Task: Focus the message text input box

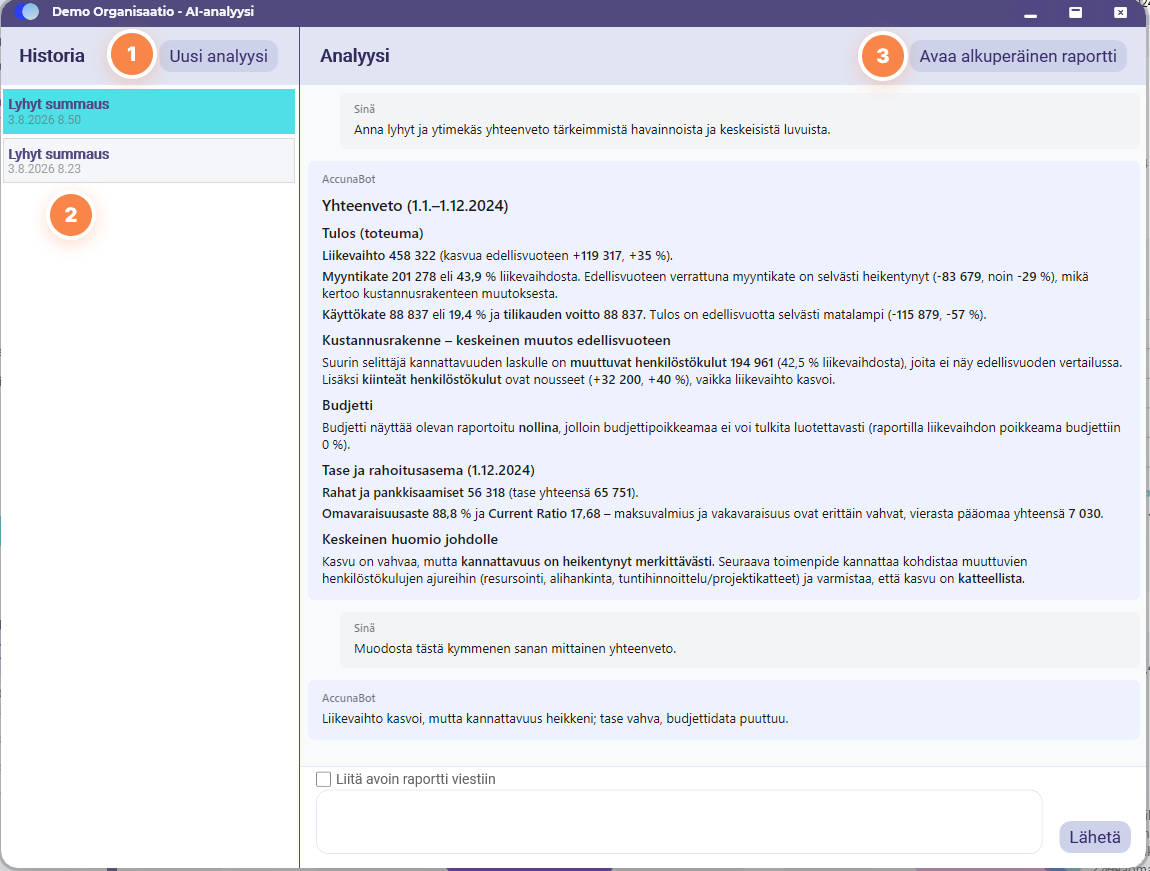Action: pos(678,821)
